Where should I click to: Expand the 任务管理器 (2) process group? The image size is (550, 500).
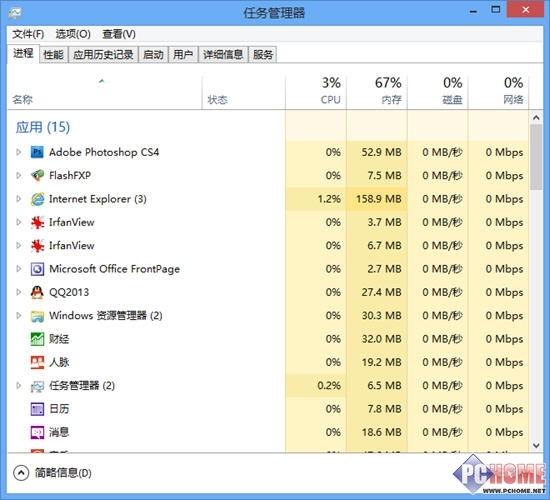pos(19,386)
